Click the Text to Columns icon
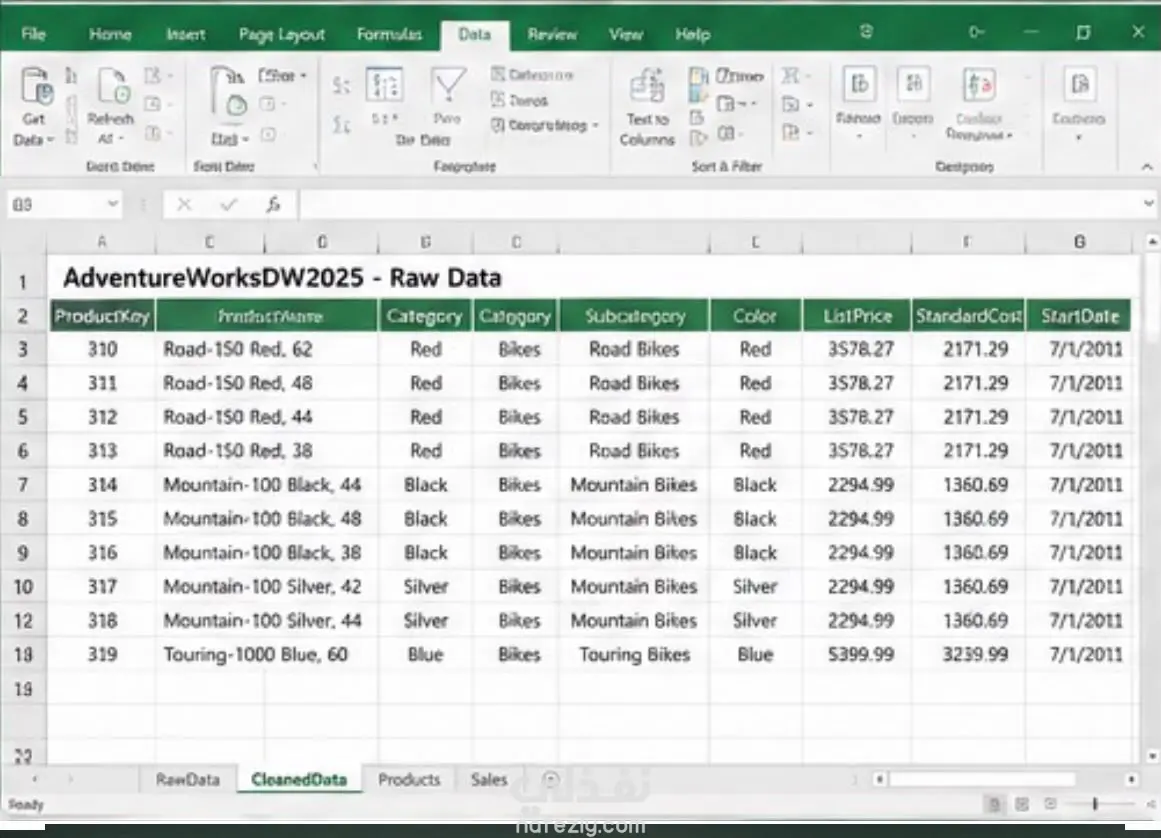 pos(647,86)
